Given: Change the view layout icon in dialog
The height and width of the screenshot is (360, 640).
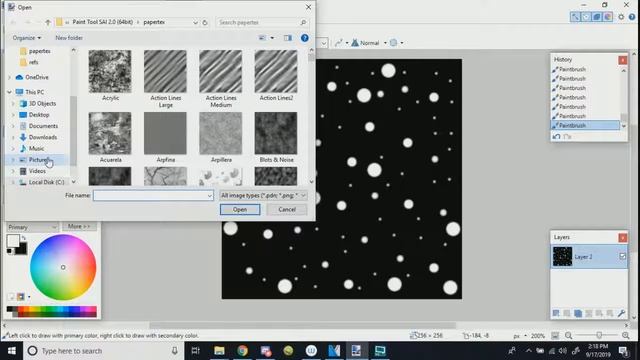Looking at the screenshot, I should [x=262, y=38].
